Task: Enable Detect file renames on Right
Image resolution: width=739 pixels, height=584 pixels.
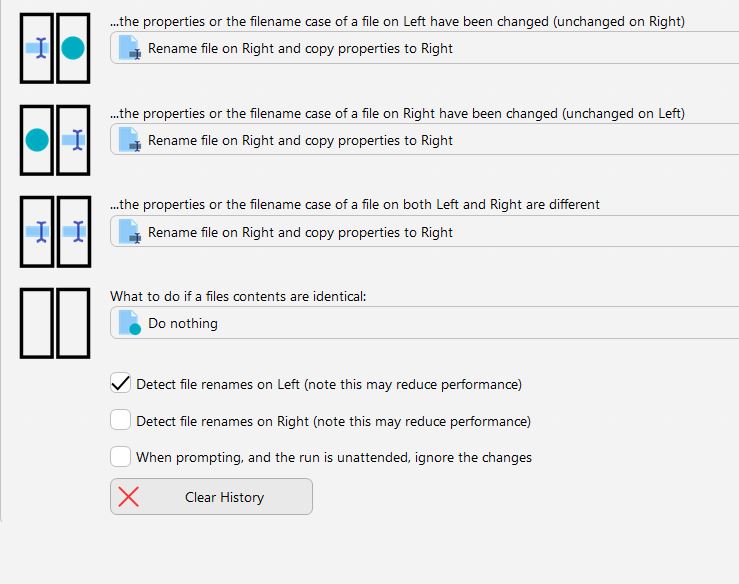Action: click(x=121, y=419)
